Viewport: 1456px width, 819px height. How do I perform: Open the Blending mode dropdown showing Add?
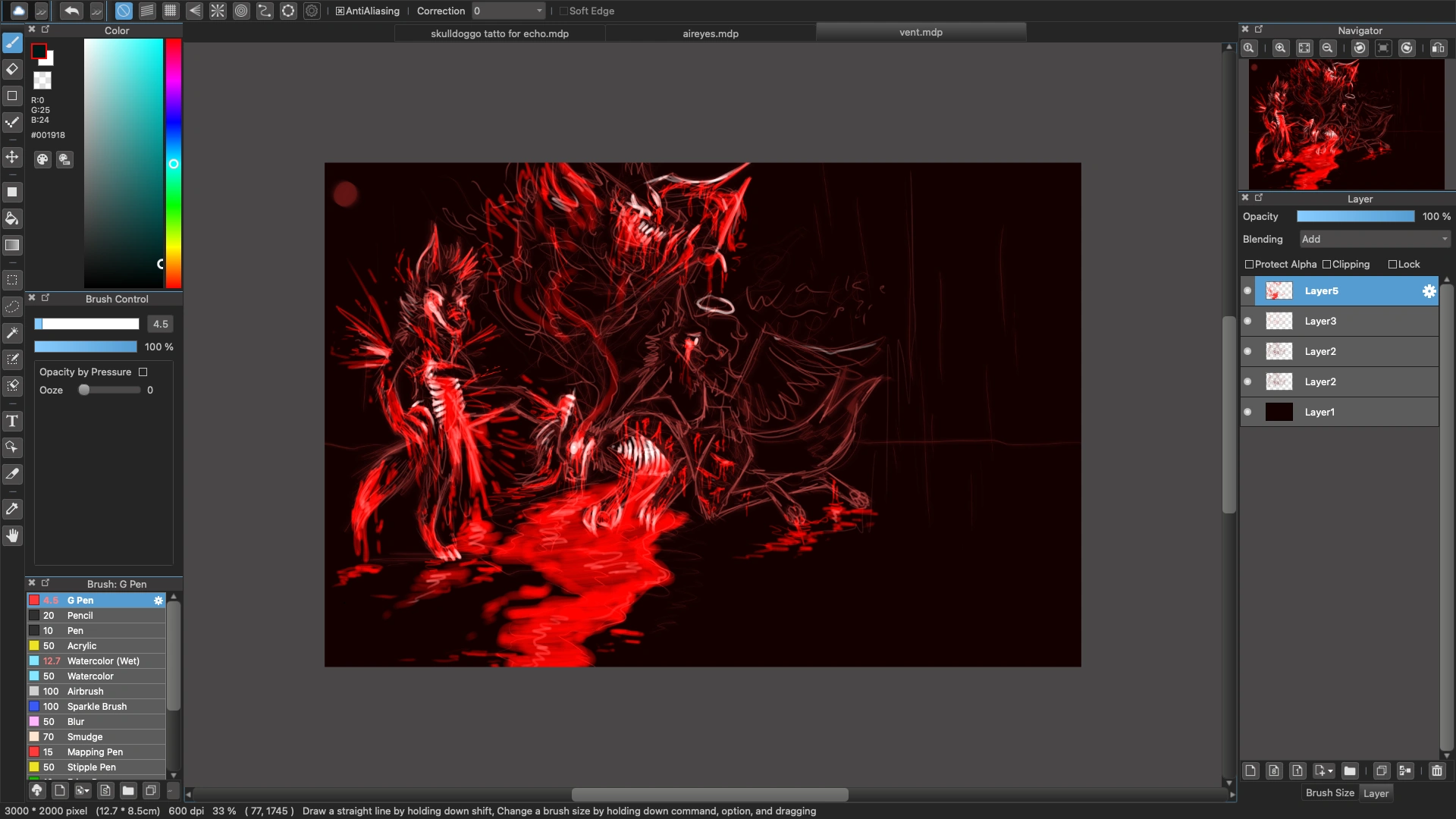point(1374,239)
